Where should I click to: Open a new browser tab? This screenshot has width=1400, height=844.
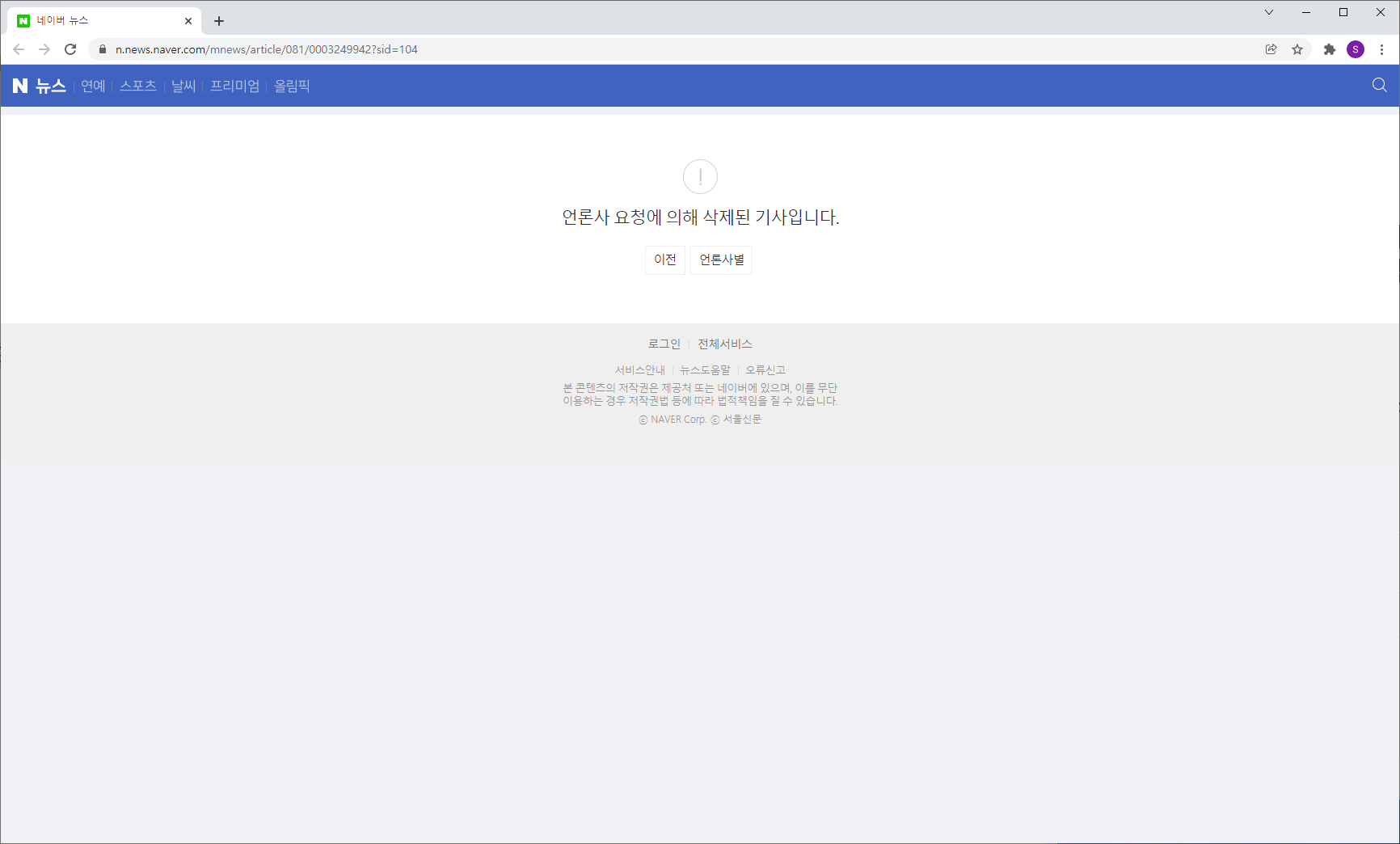click(x=219, y=21)
